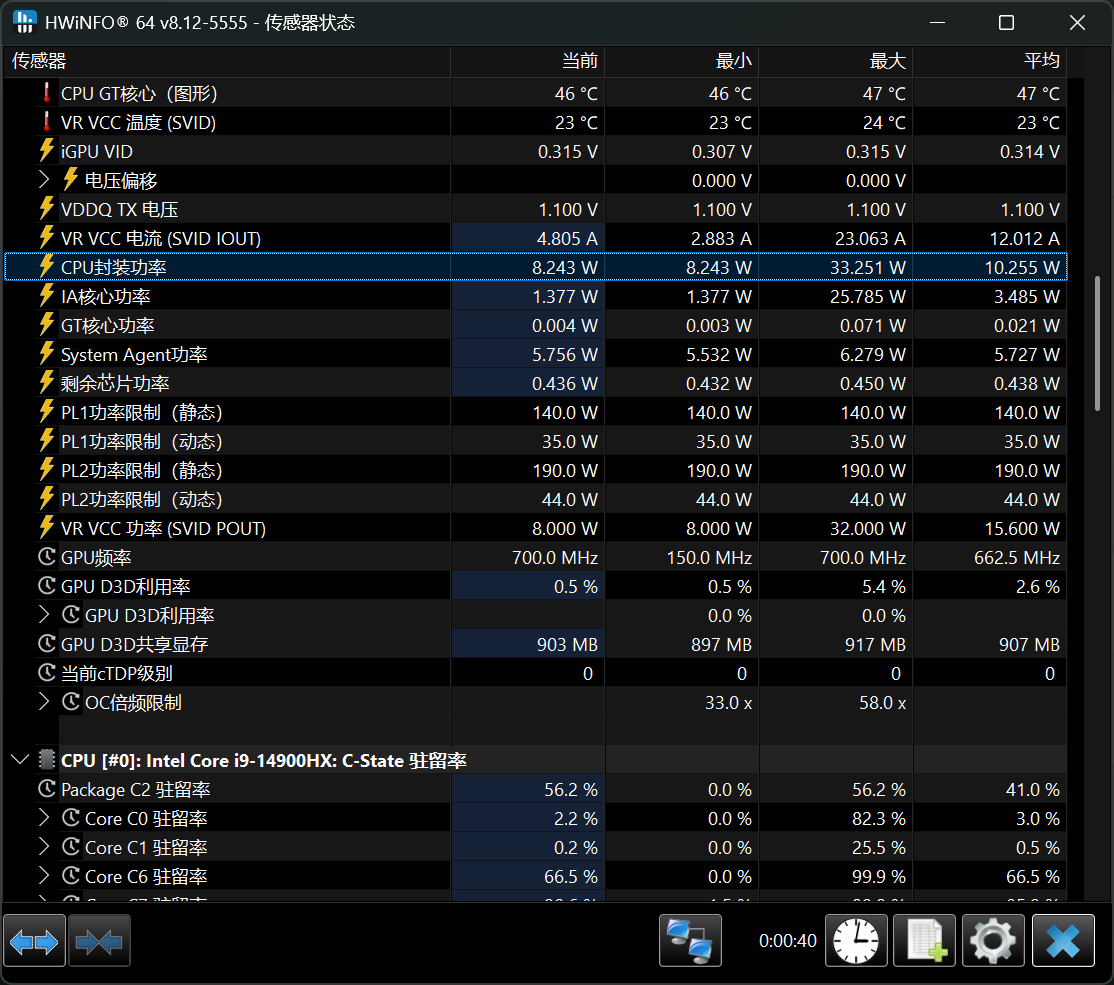Collapse the CPU [#0] C-State 驻留率 section
Viewport: 1114px width, 985px height.
(x=20, y=760)
